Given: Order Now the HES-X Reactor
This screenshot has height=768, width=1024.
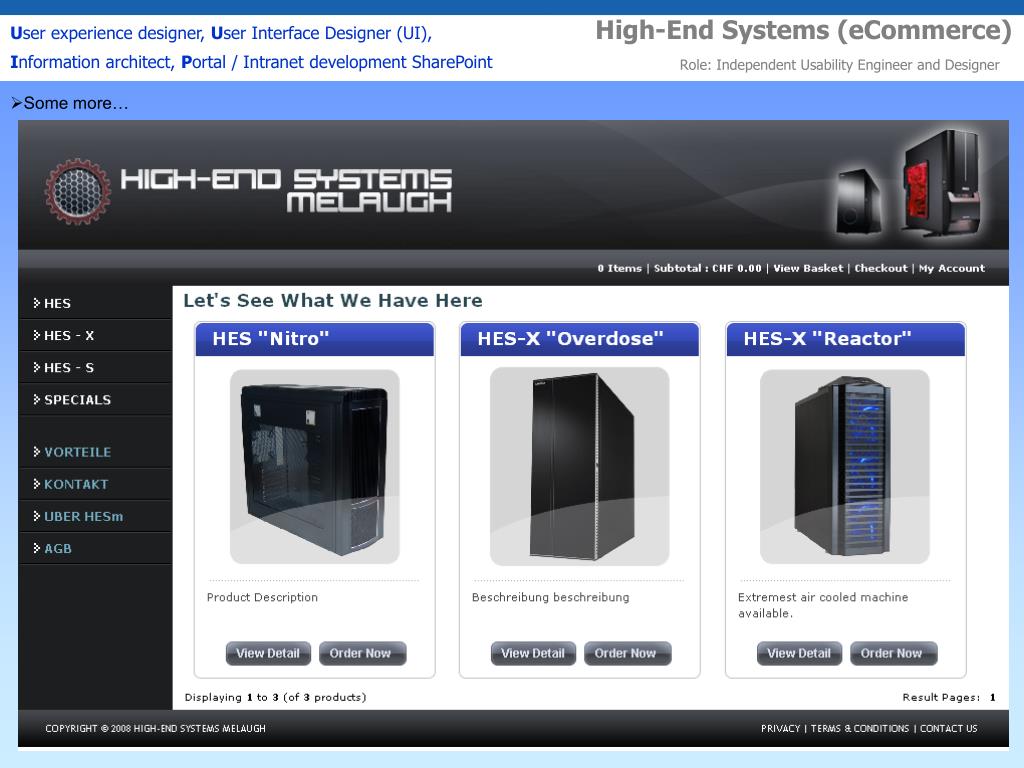Looking at the screenshot, I should [893, 653].
